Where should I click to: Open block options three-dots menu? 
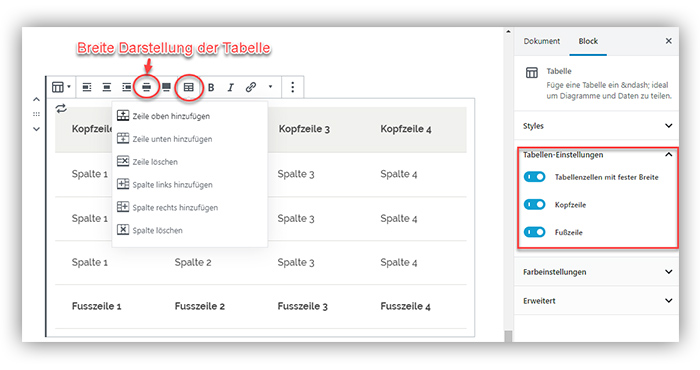(x=292, y=87)
